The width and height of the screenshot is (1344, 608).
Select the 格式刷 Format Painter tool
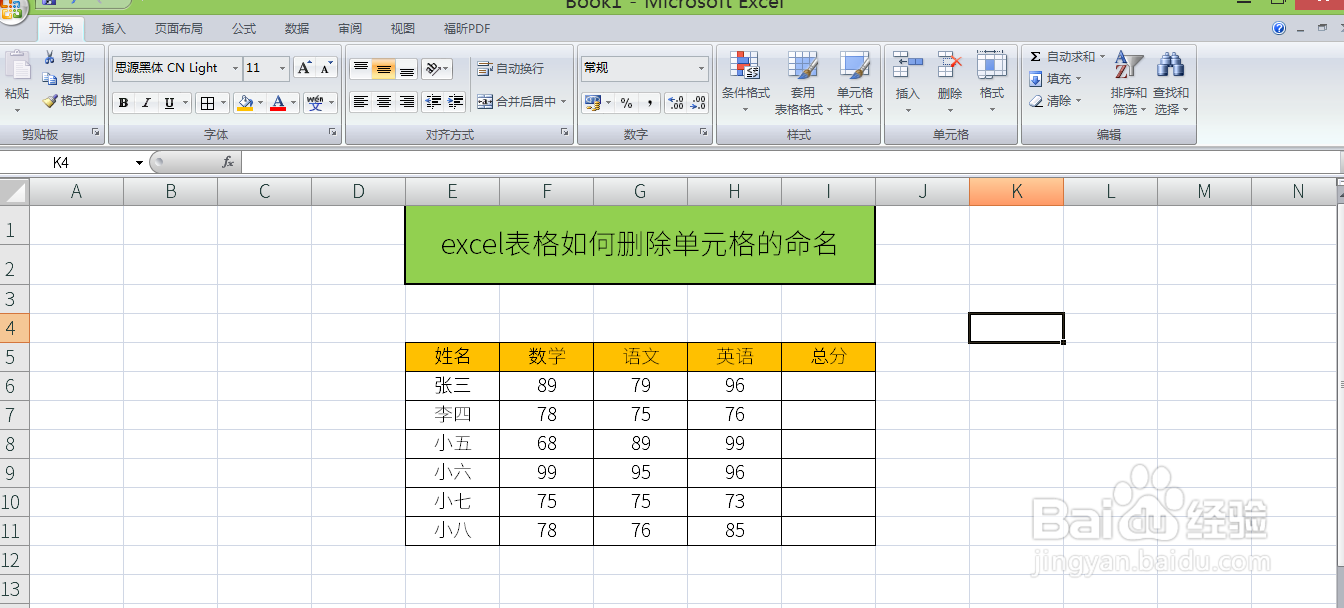point(68,101)
